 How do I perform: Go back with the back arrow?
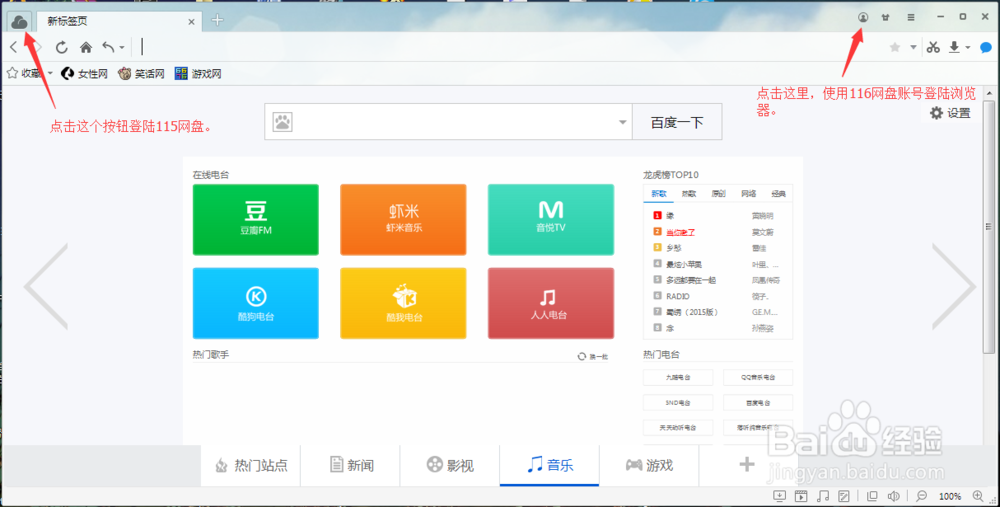pyautogui.click(x=13, y=47)
